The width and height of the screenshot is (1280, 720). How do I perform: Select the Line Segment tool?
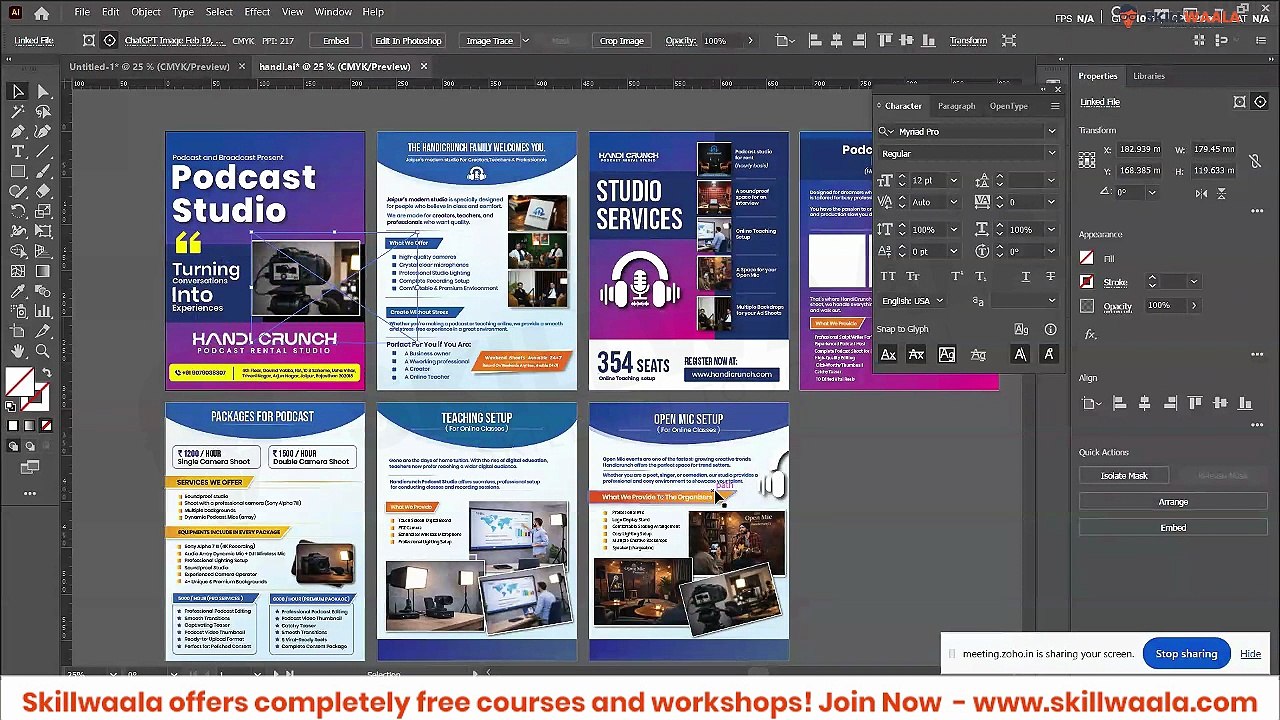pos(43,151)
